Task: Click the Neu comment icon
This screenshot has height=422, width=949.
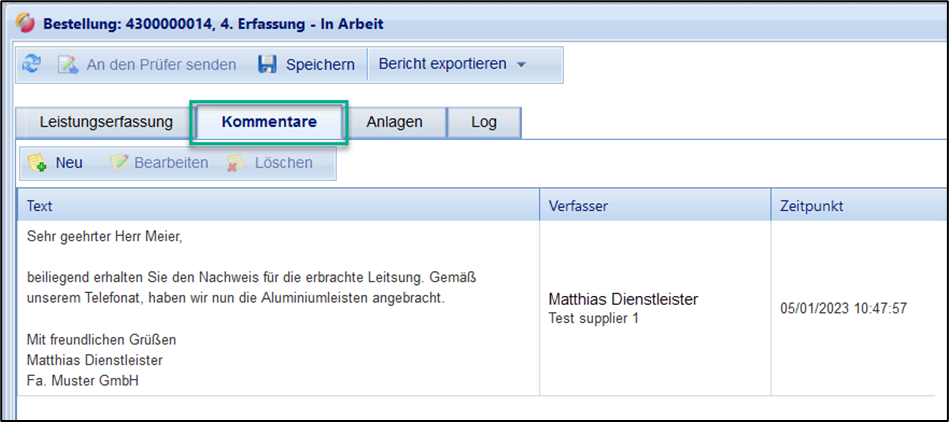Action: [x=37, y=162]
